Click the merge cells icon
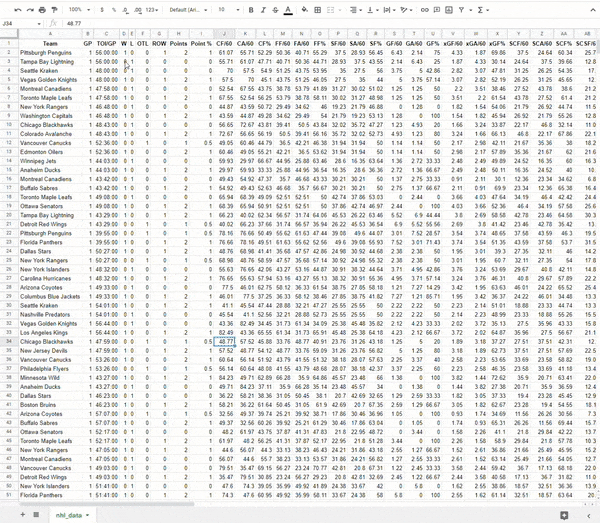Viewport: 600px width, 523px height. (331, 10)
